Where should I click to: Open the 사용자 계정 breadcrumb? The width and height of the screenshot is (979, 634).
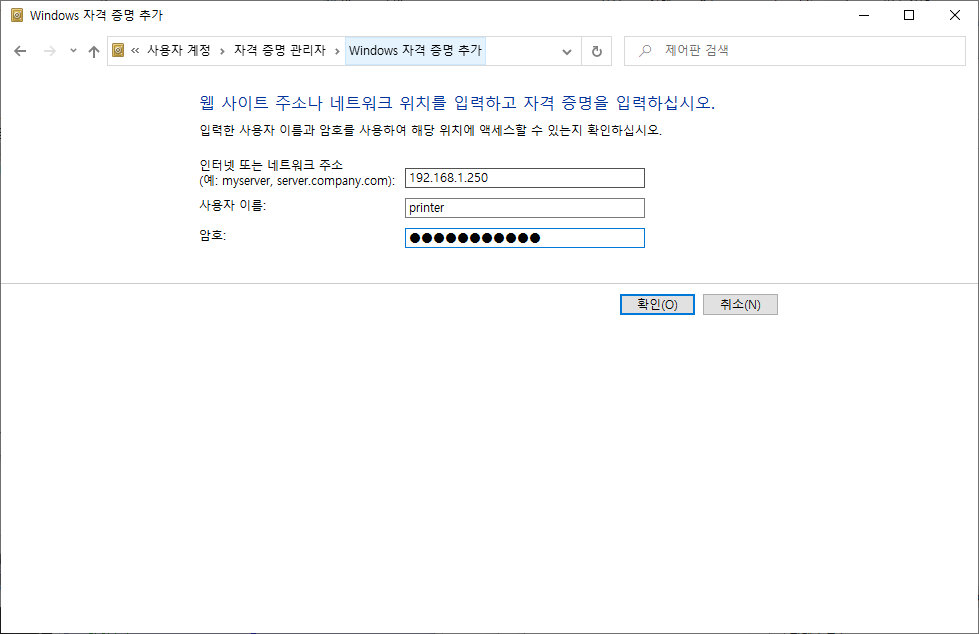pyautogui.click(x=179, y=51)
